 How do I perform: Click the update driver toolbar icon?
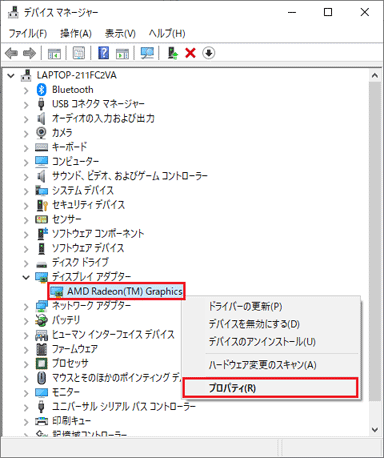click(173, 53)
